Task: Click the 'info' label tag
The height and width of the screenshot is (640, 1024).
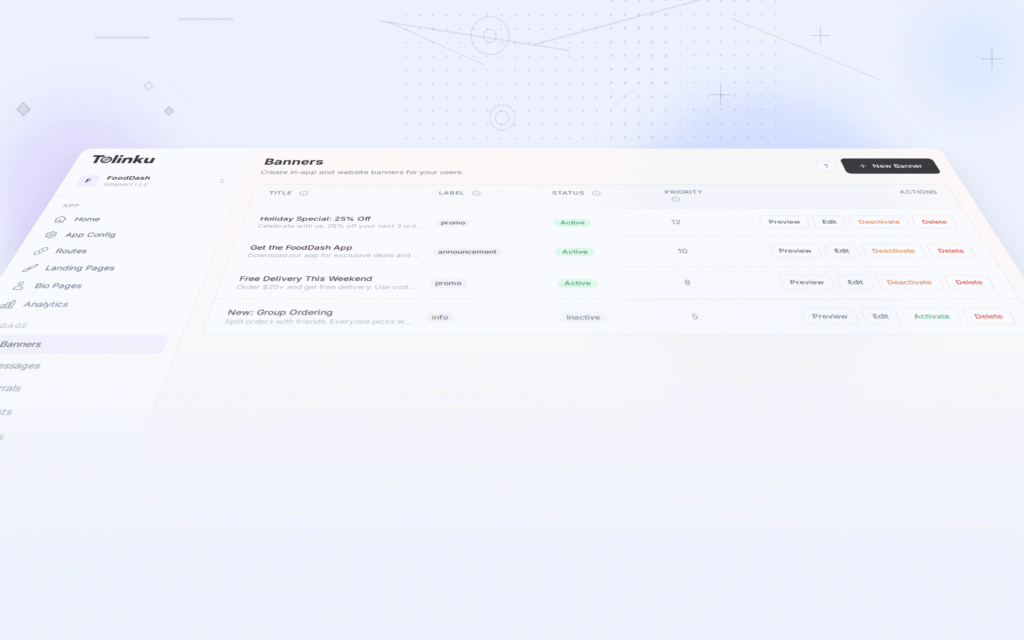Action: 440,317
